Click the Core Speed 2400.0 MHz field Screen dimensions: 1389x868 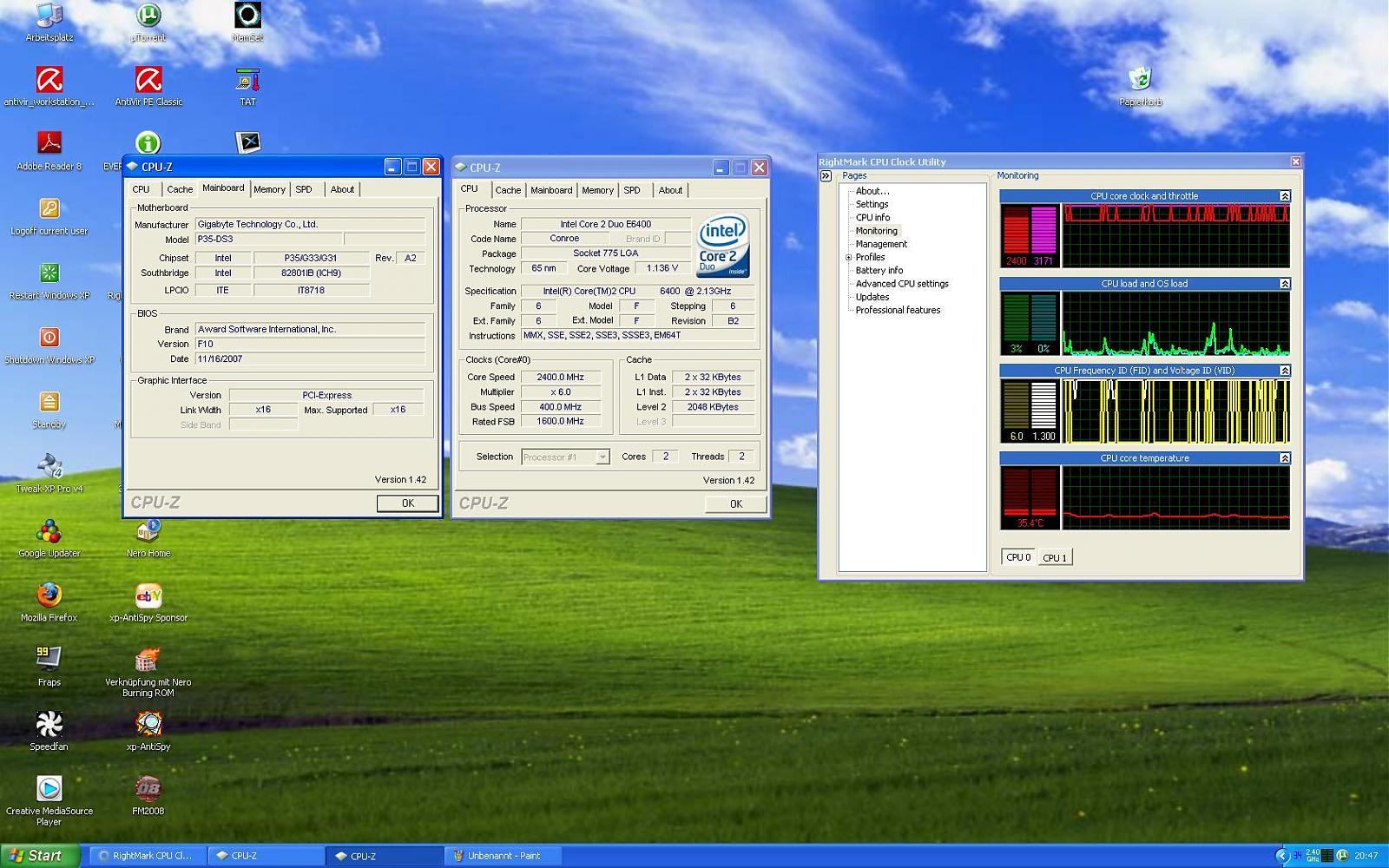560,378
